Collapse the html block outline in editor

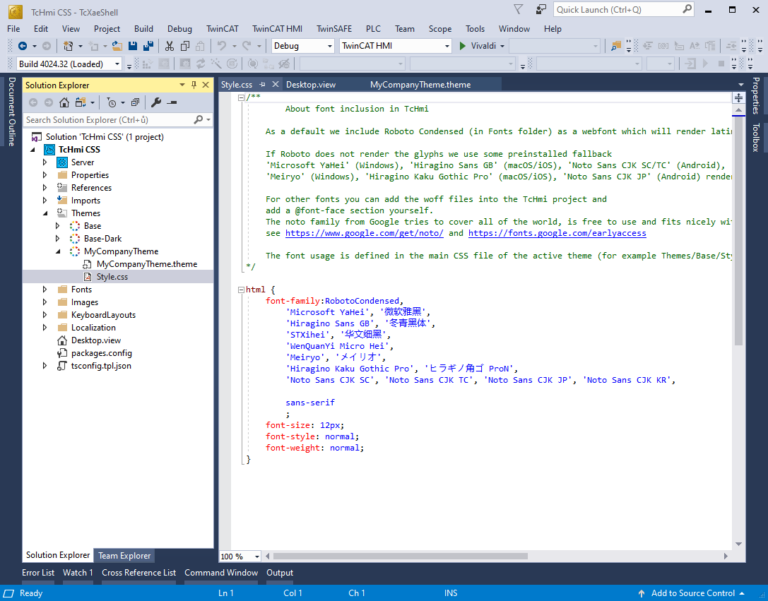pyautogui.click(x=240, y=290)
